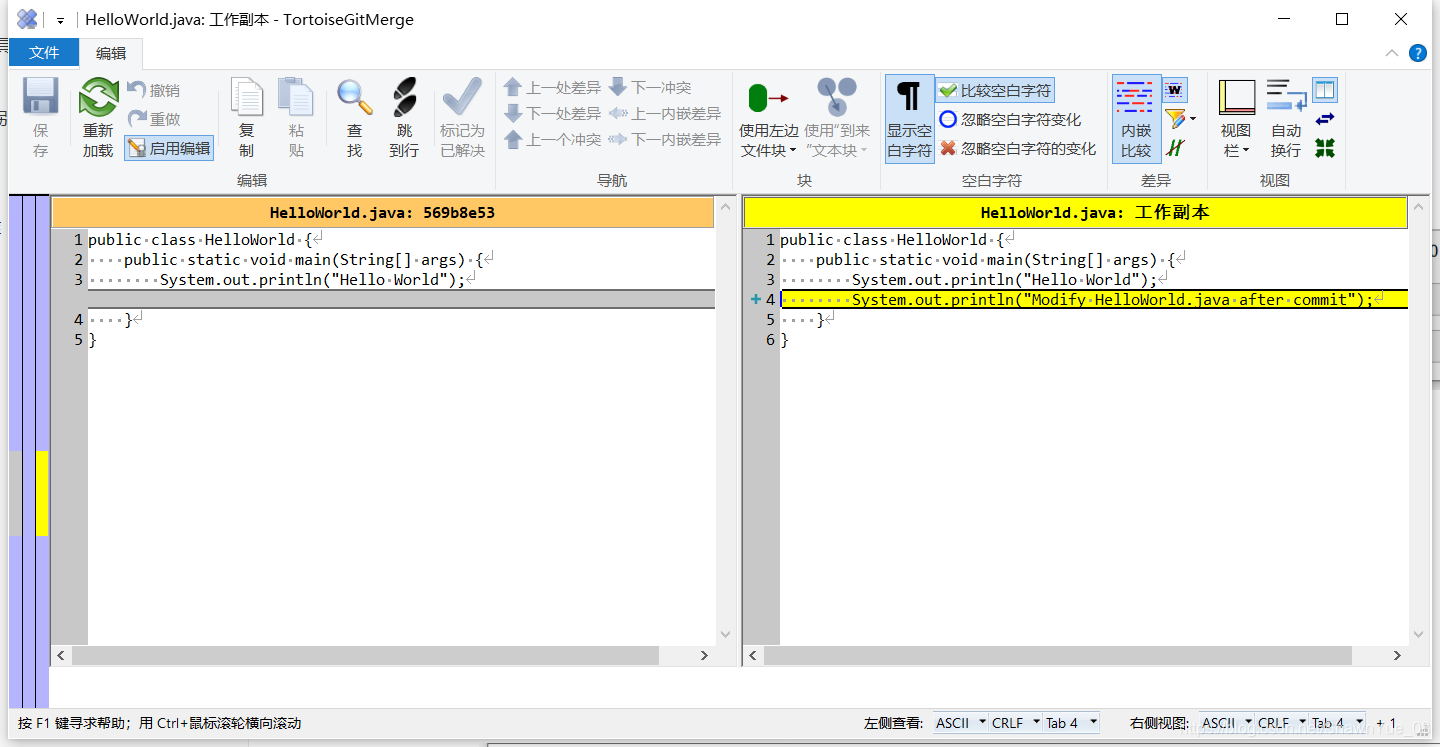The height and width of the screenshot is (747, 1440).
Task: Select Compare whitespace (比较空白字符)
Action: 995,90
